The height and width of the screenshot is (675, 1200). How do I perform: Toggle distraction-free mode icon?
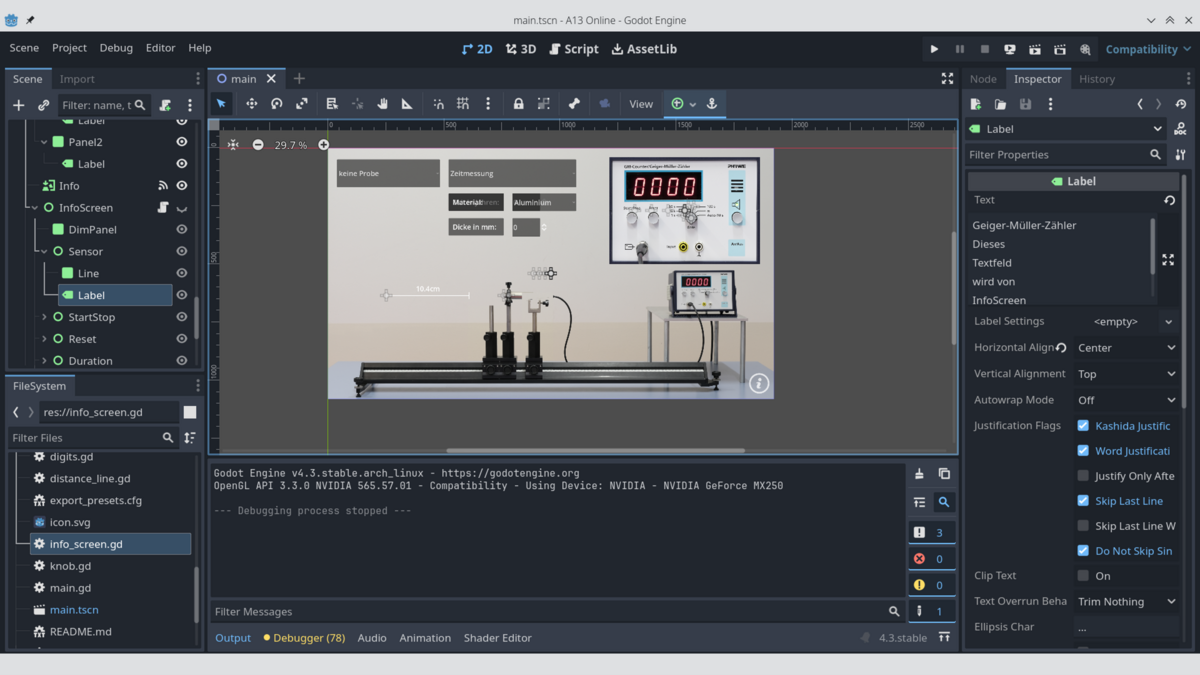(x=947, y=79)
